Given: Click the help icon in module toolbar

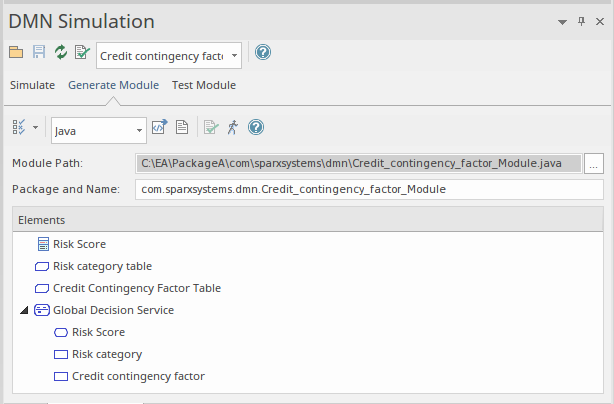Looking at the screenshot, I should (x=256, y=127).
